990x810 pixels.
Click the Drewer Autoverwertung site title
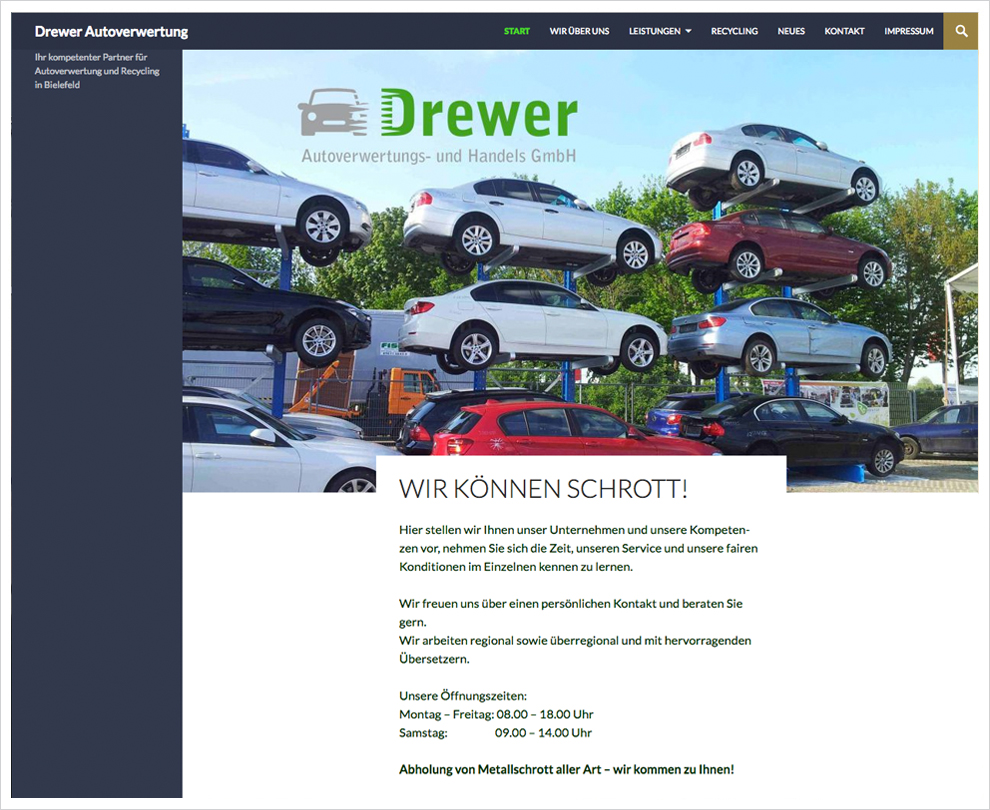coord(111,31)
